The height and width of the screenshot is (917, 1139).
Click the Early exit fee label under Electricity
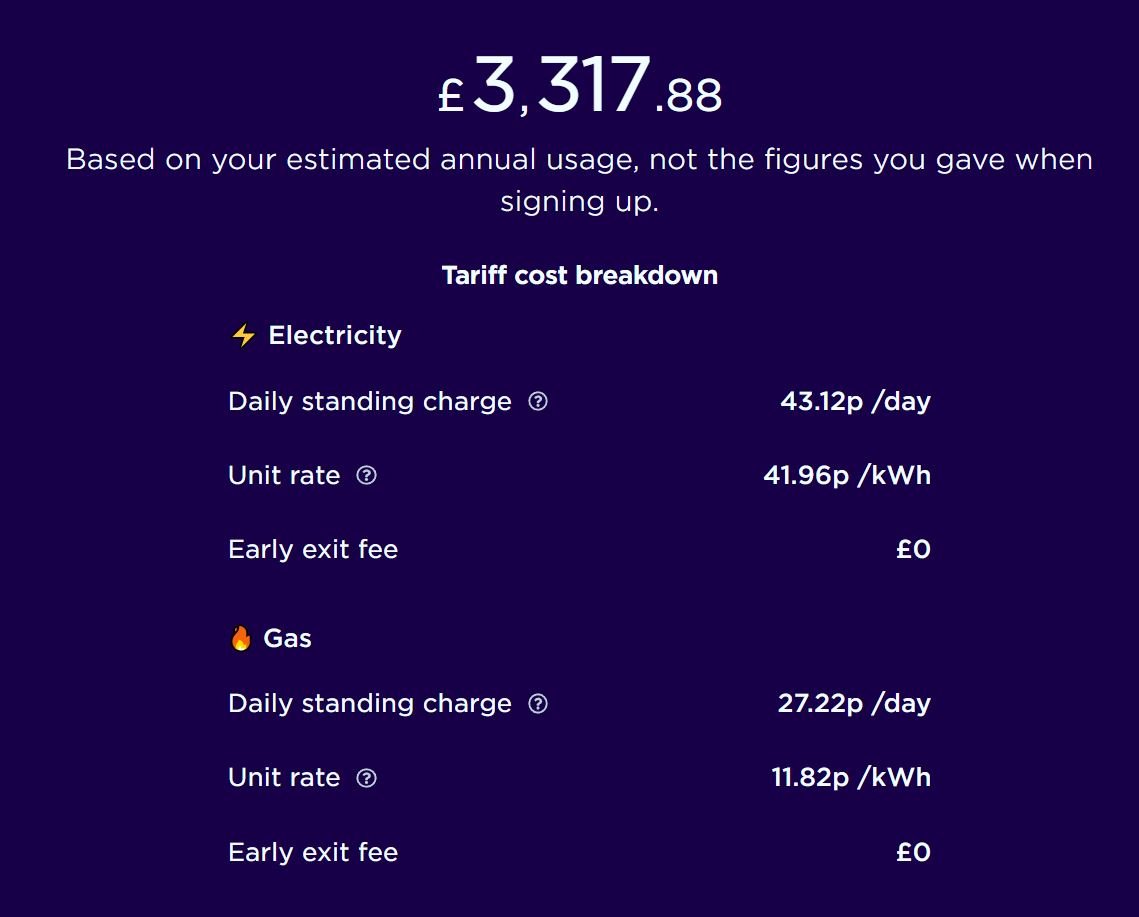coord(313,550)
